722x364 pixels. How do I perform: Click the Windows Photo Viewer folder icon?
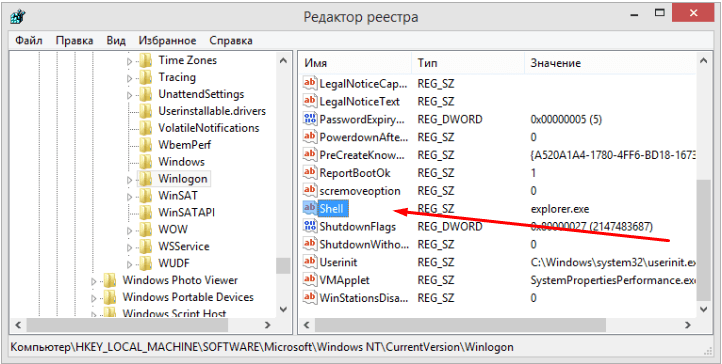110,280
